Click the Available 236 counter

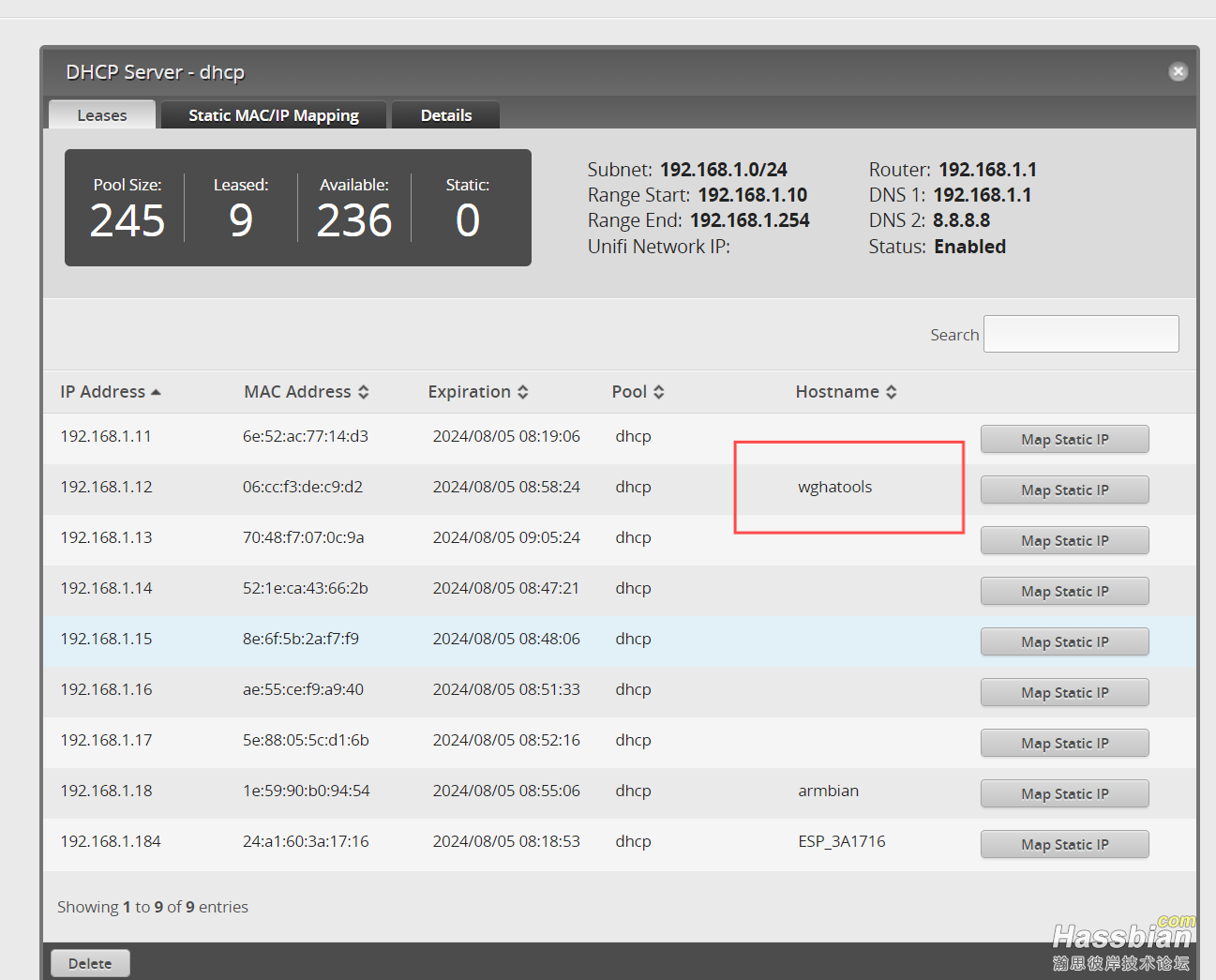(354, 220)
